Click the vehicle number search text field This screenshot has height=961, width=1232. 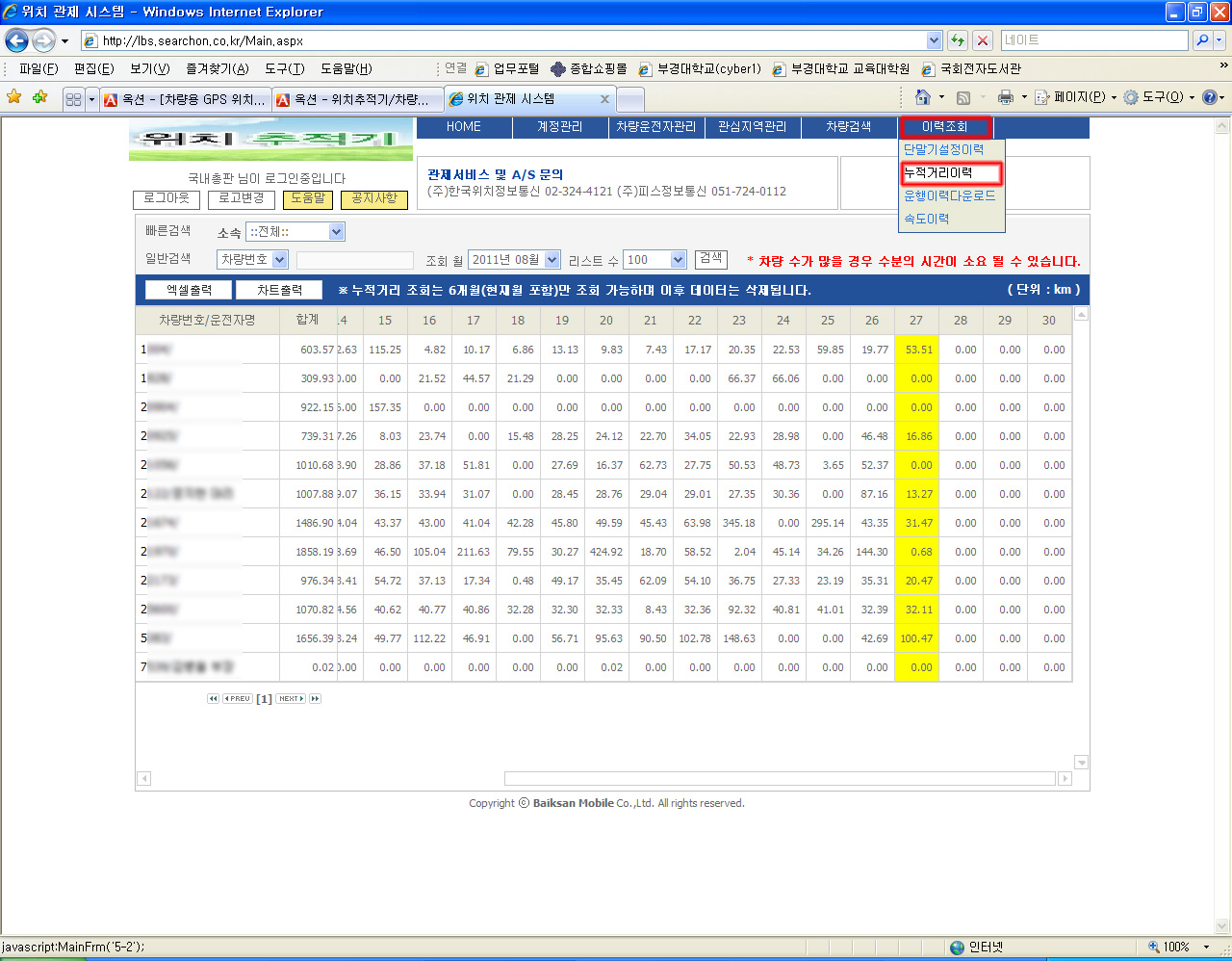pyautogui.click(x=354, y=260)
